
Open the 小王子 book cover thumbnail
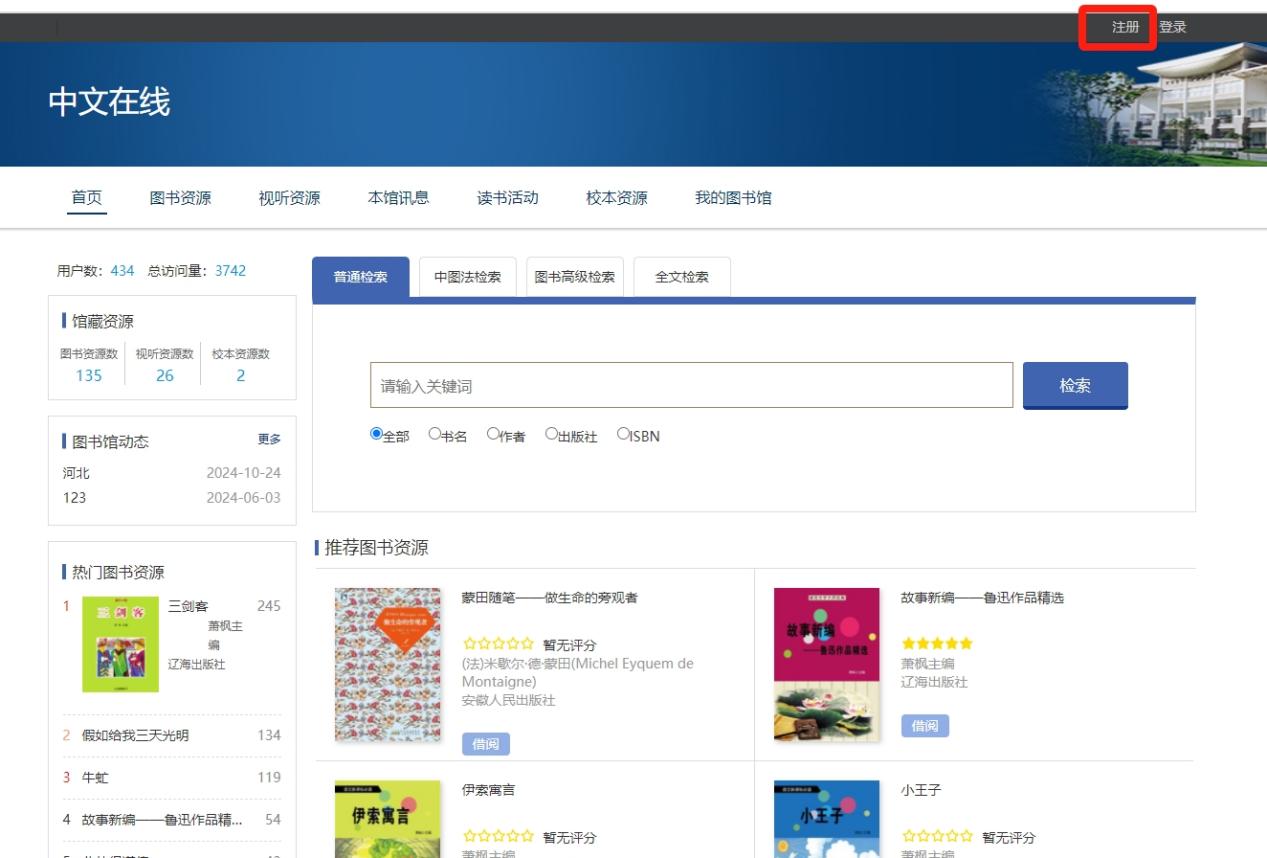pos(826,818)
